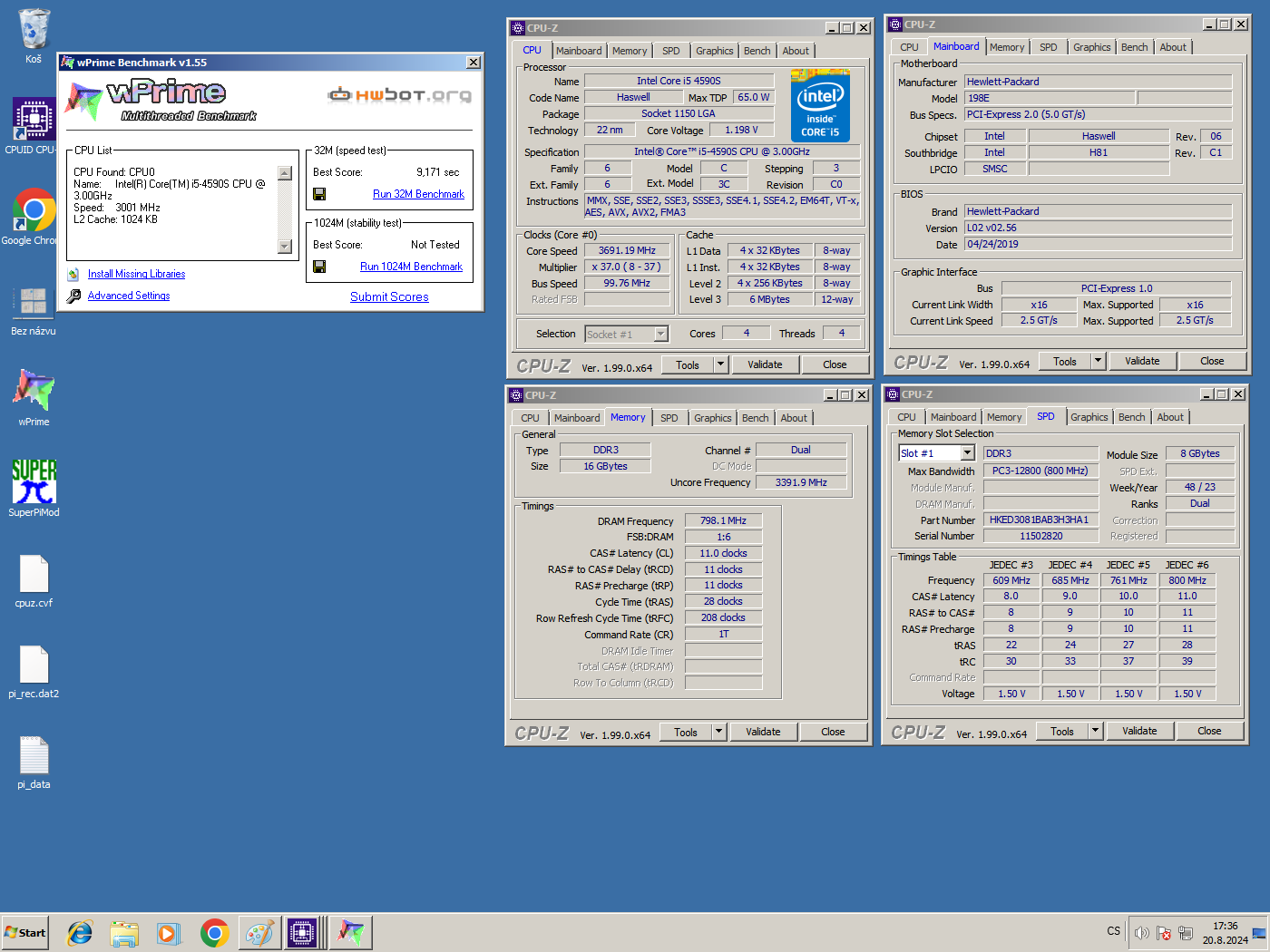Viewport: 1270px width, 952px height.
Task: Switch to CPU-Z taskbar button
Action: (303, 933)
